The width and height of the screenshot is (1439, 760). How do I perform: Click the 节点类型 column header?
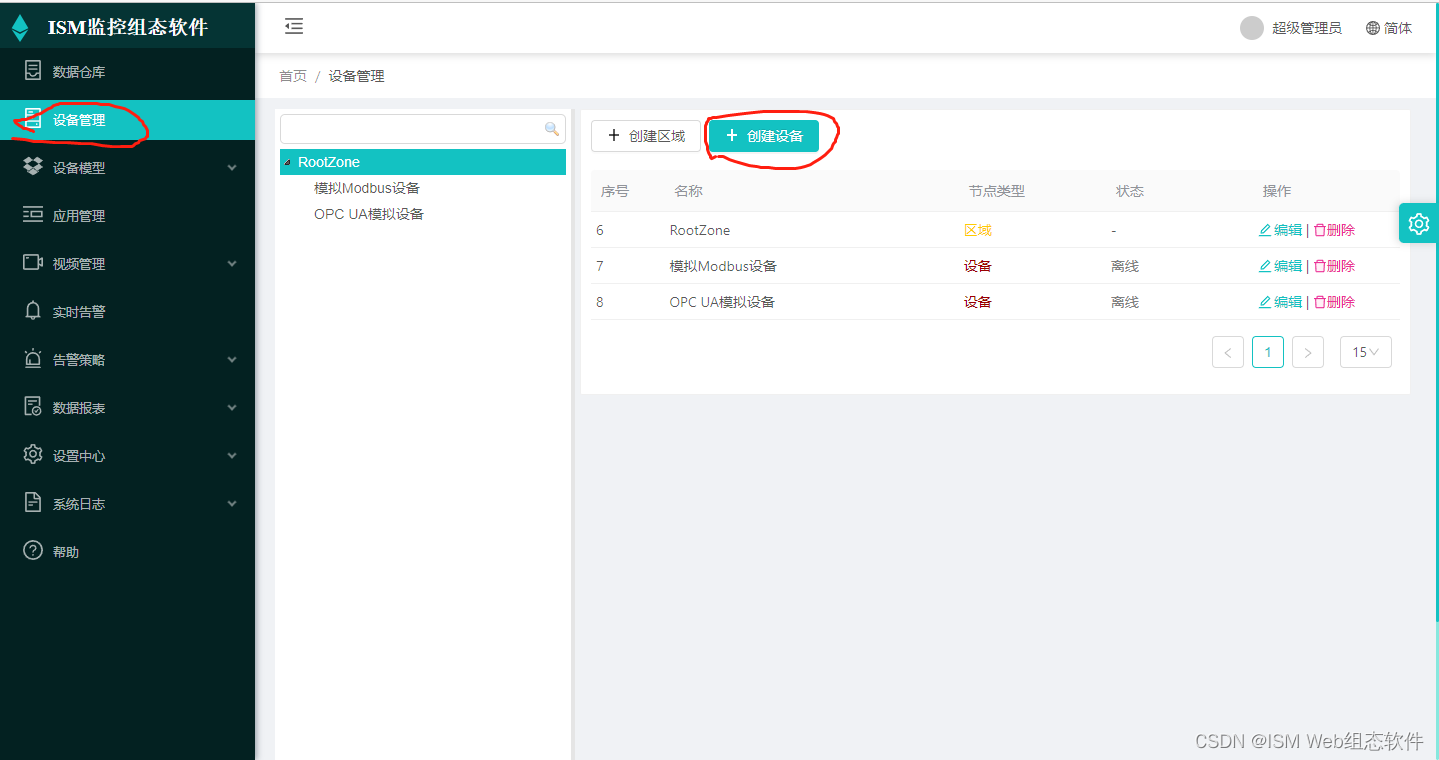(x=997, y=191)
